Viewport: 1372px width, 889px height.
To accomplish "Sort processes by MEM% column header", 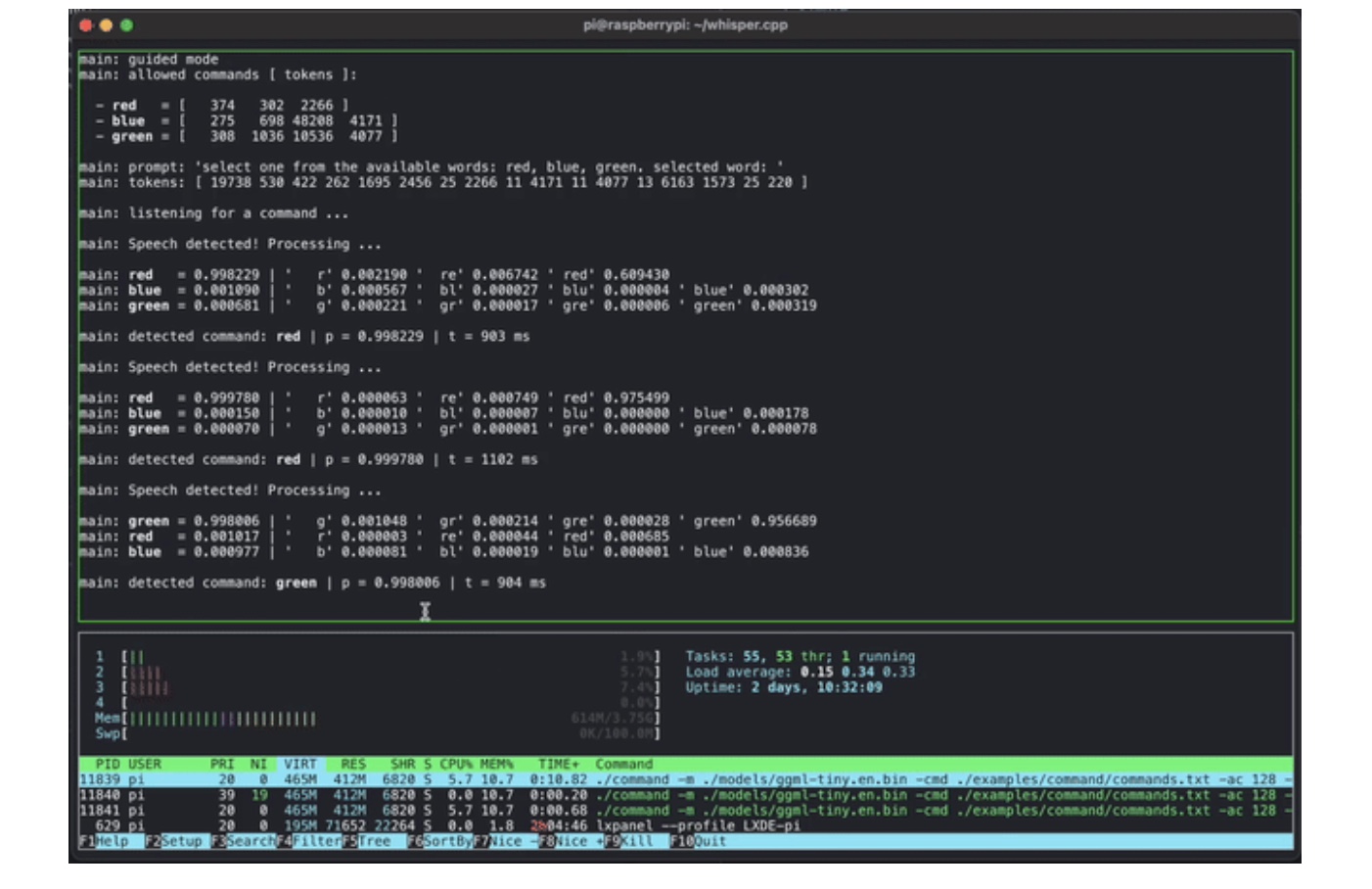I will pos(496,764).
